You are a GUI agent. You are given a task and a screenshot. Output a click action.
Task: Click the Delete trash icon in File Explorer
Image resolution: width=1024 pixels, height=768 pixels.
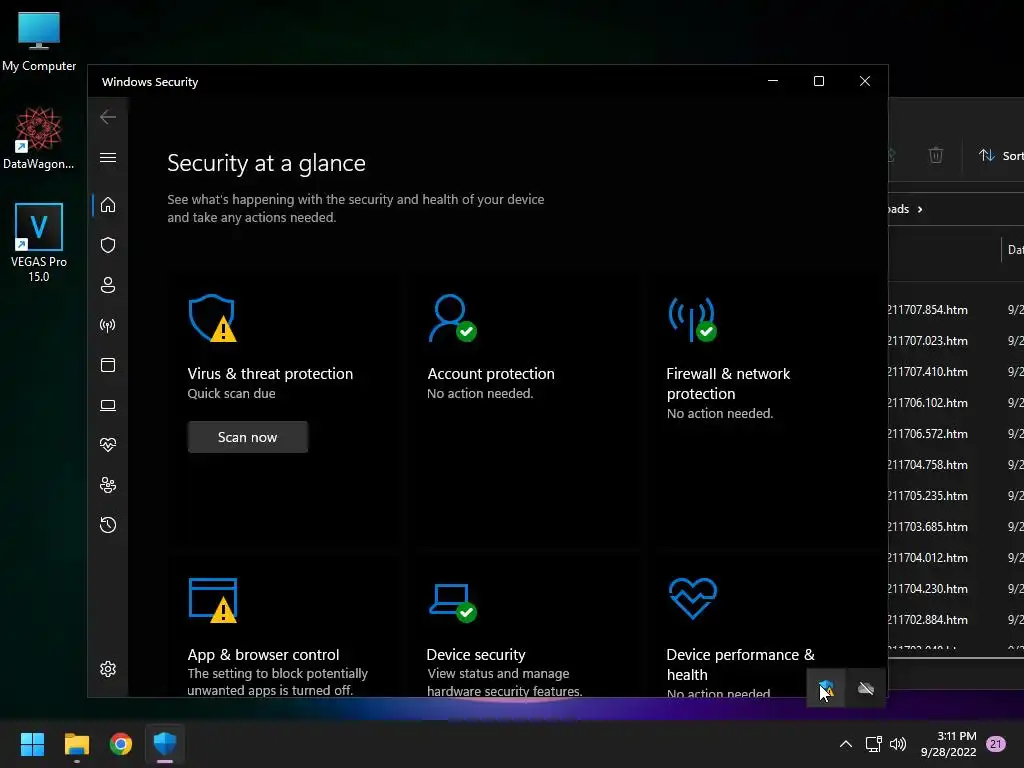tap(936, 155)
